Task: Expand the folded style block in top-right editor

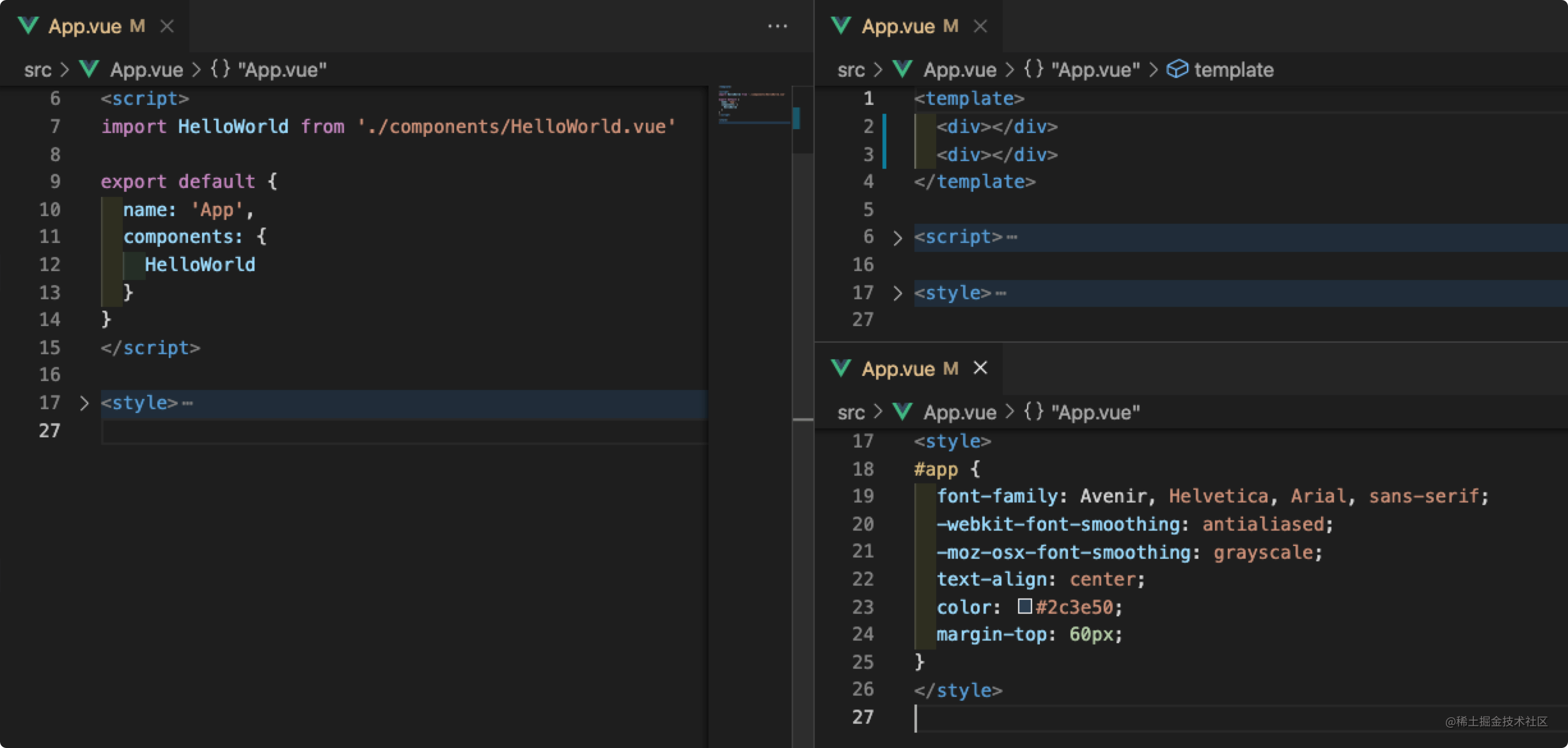Action: [x=897, y=293]
